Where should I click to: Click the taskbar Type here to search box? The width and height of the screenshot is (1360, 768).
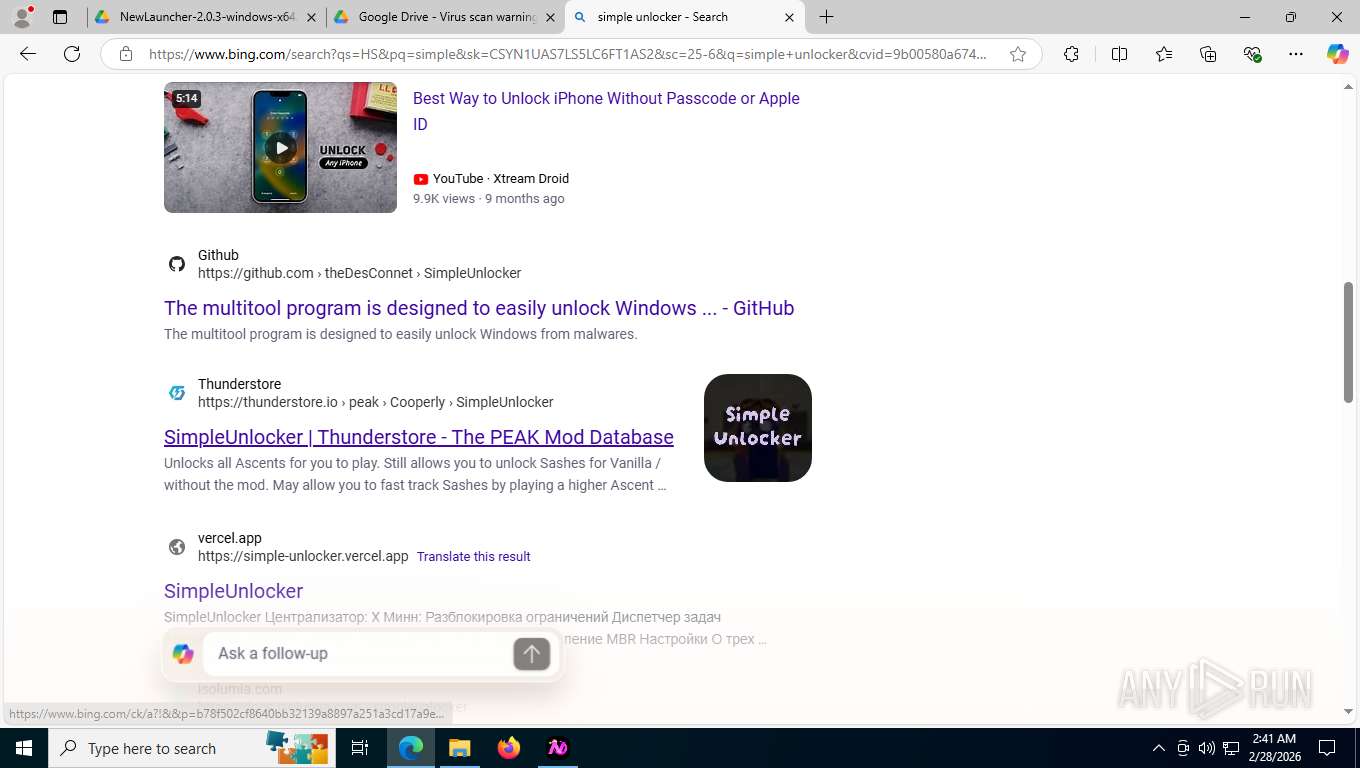point(192,748)
